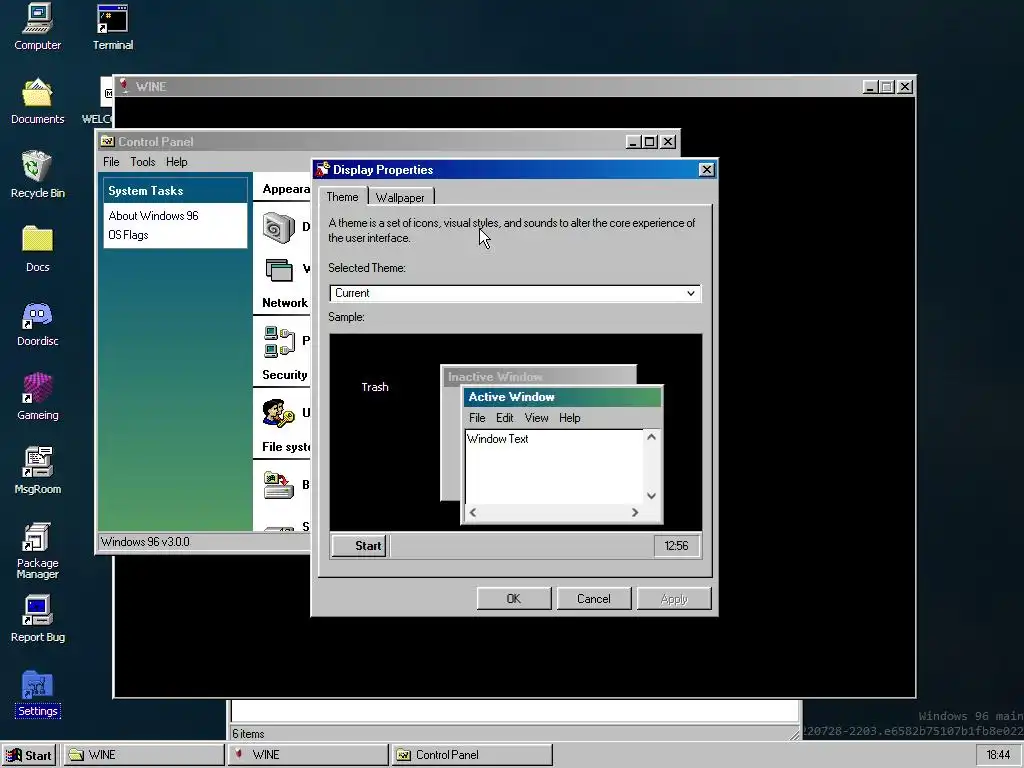Click the sample scroll up arrow in preview
Viewport: 1024px width, 768px height.
(x=651, y=437)
